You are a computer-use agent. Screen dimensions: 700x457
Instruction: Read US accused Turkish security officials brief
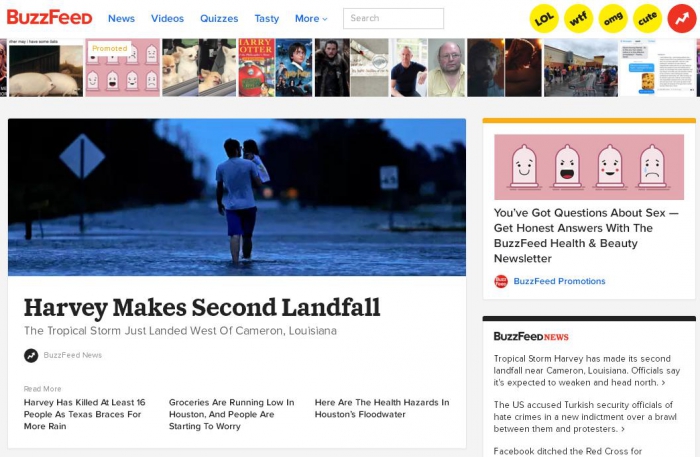pos(585,417)
